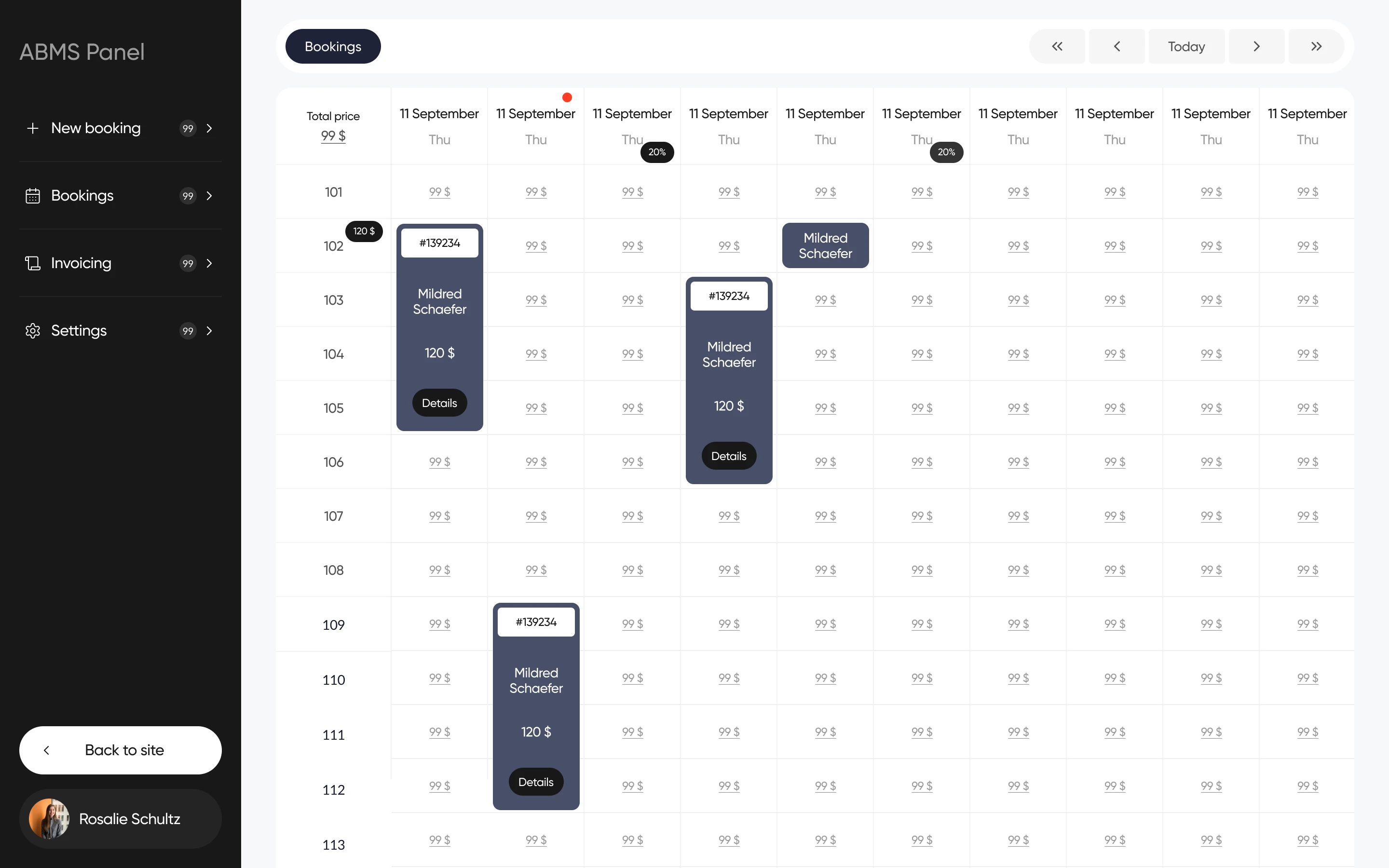Click the plus icon to create a new booking
This screenshot has width=1389, height=868.
[x=33, y=128]
